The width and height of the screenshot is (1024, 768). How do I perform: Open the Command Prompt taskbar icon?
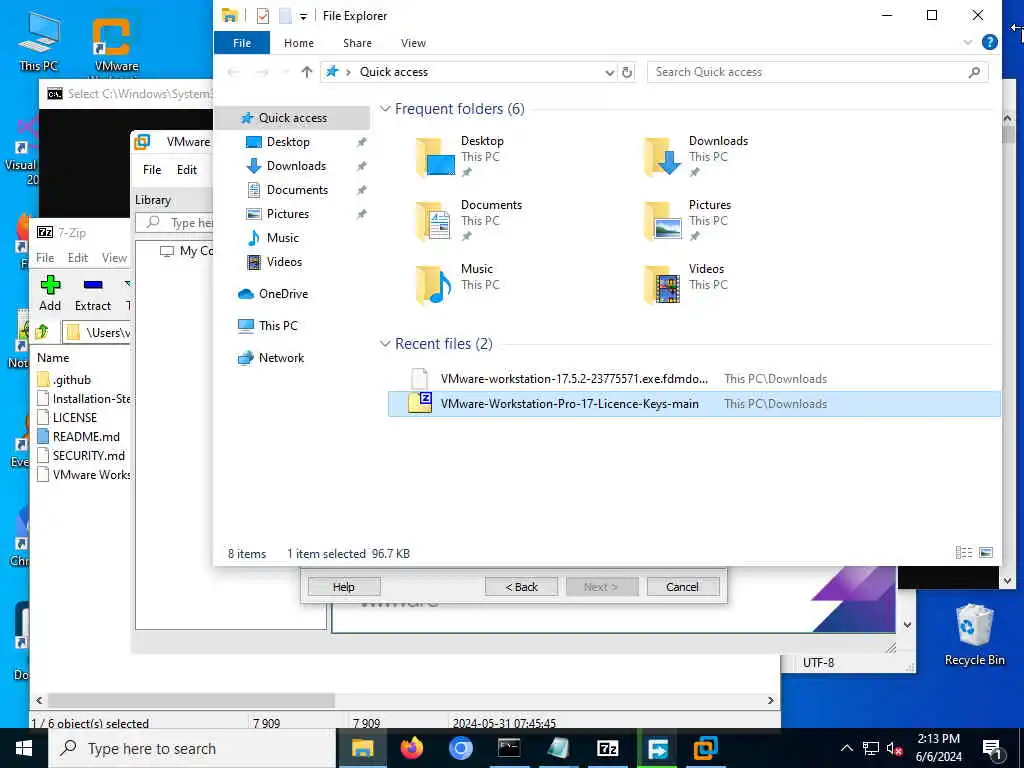[x=509, y=748]
